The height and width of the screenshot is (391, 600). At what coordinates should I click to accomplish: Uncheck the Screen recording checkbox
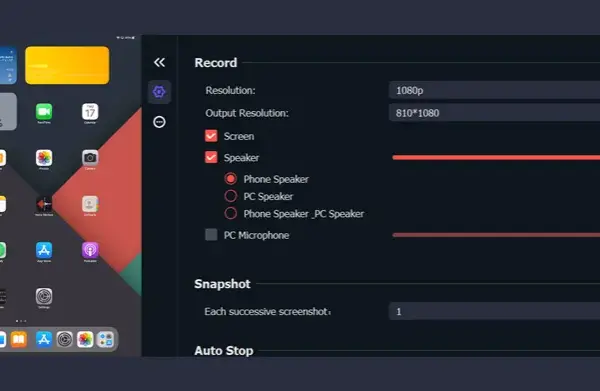click(x=211, y=136)
